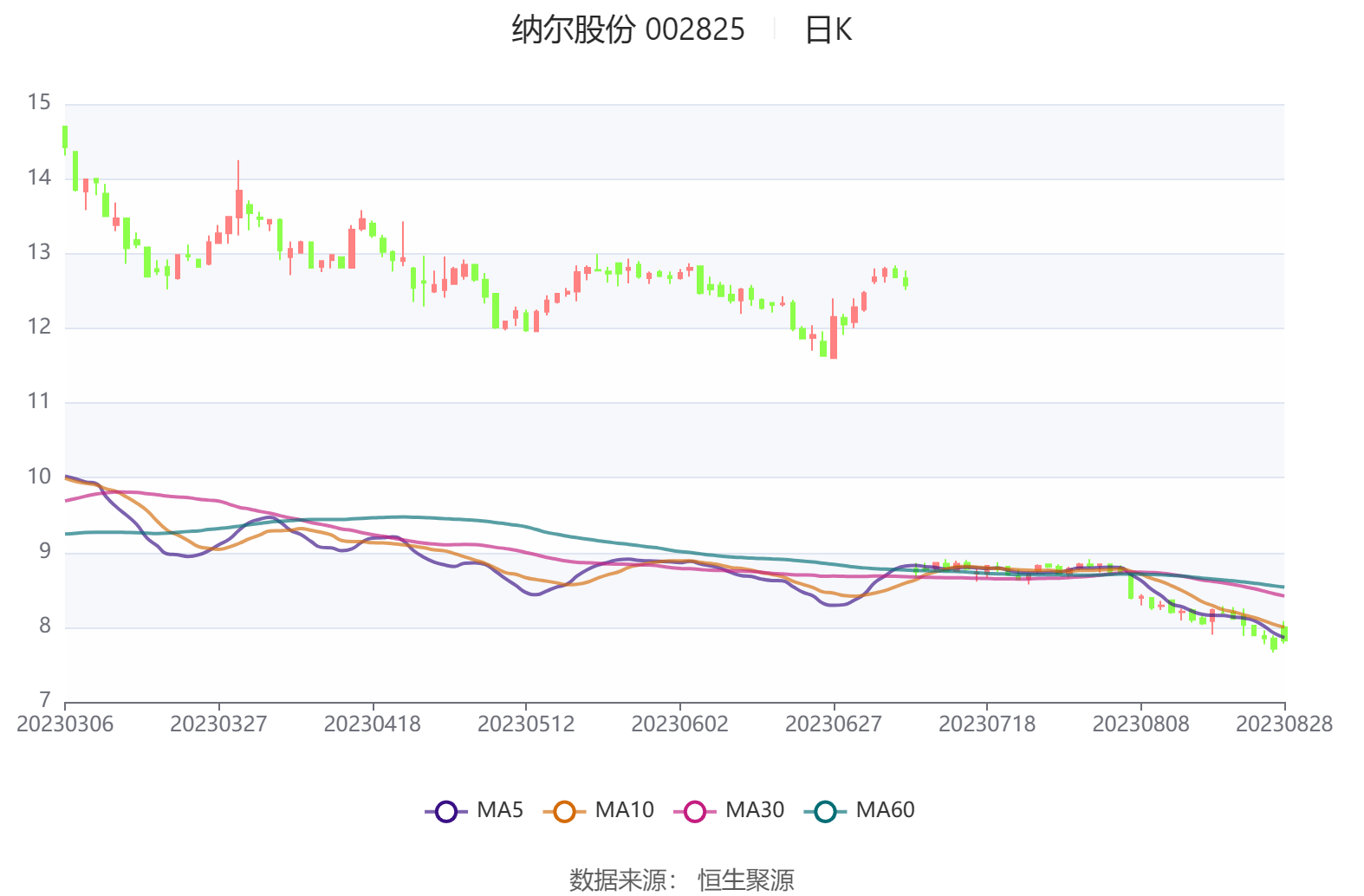Select the final 20230828 x-axis date label
Screen dimensions: 1364x896
click(1283, 724)
